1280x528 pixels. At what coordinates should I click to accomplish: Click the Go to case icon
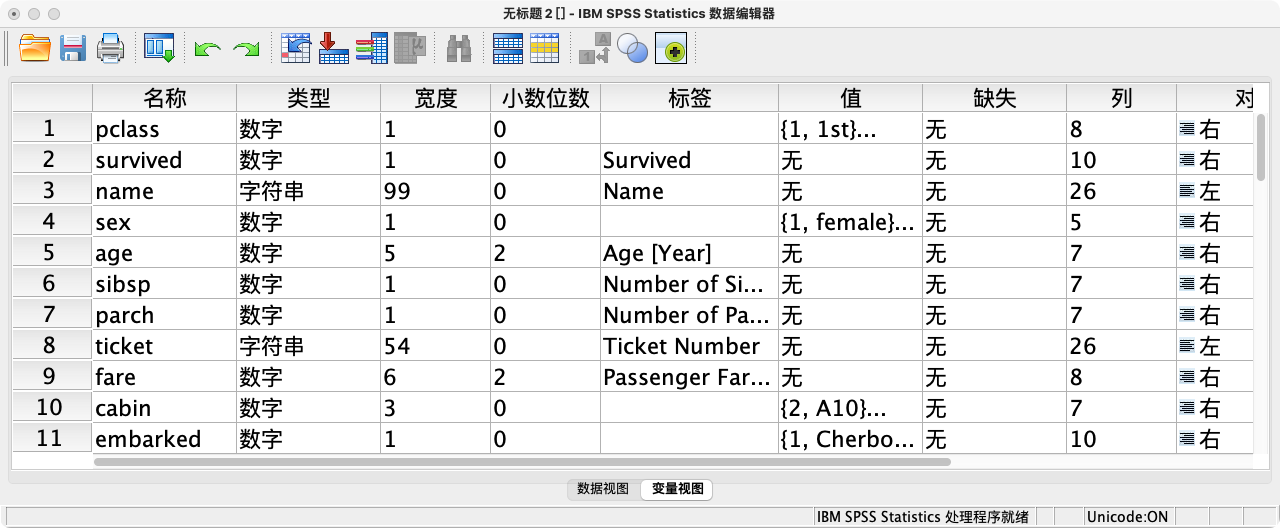(296, 48)
